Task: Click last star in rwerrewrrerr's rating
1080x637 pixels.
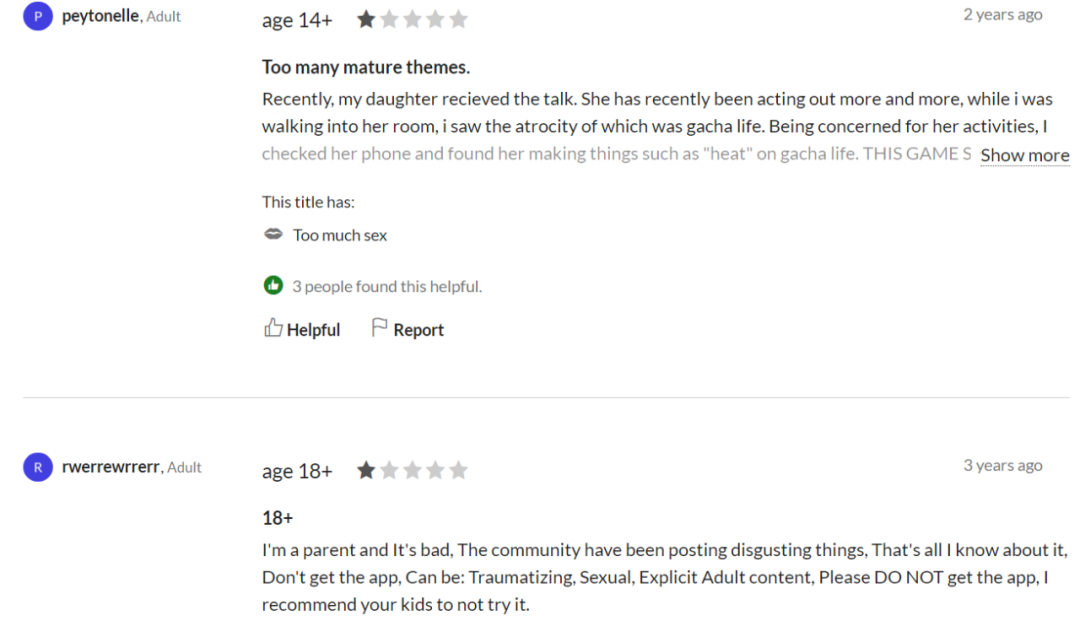Action: (x=458, y=470)
